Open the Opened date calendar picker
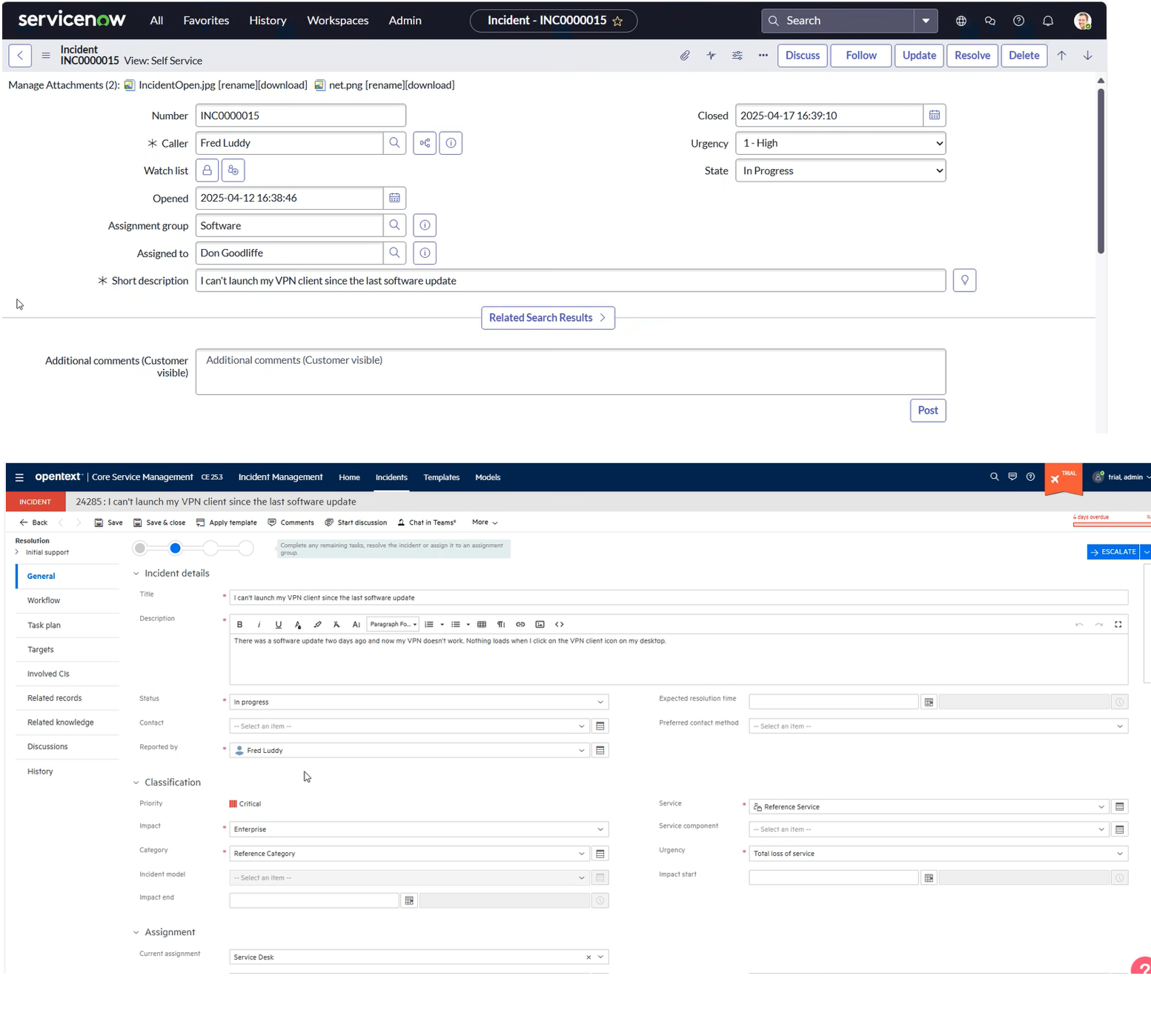1151x1036 pixels. click(394, 198)
